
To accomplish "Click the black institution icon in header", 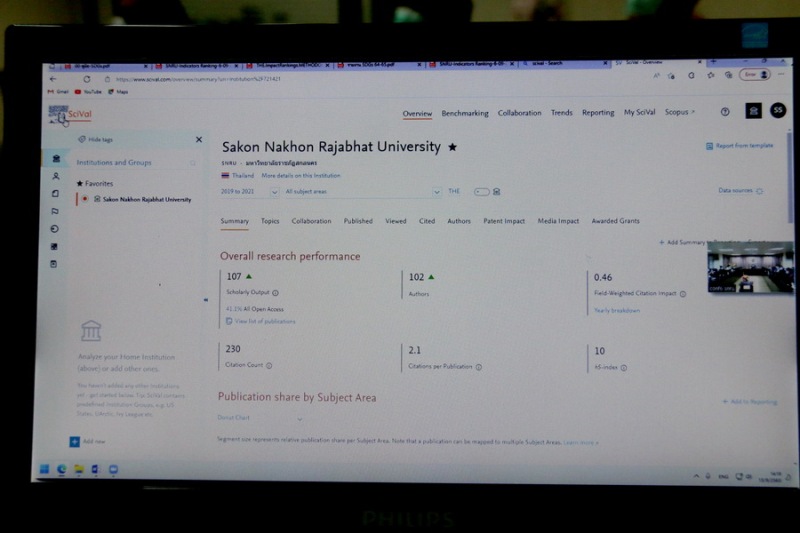I will click(x=753, y=112).
